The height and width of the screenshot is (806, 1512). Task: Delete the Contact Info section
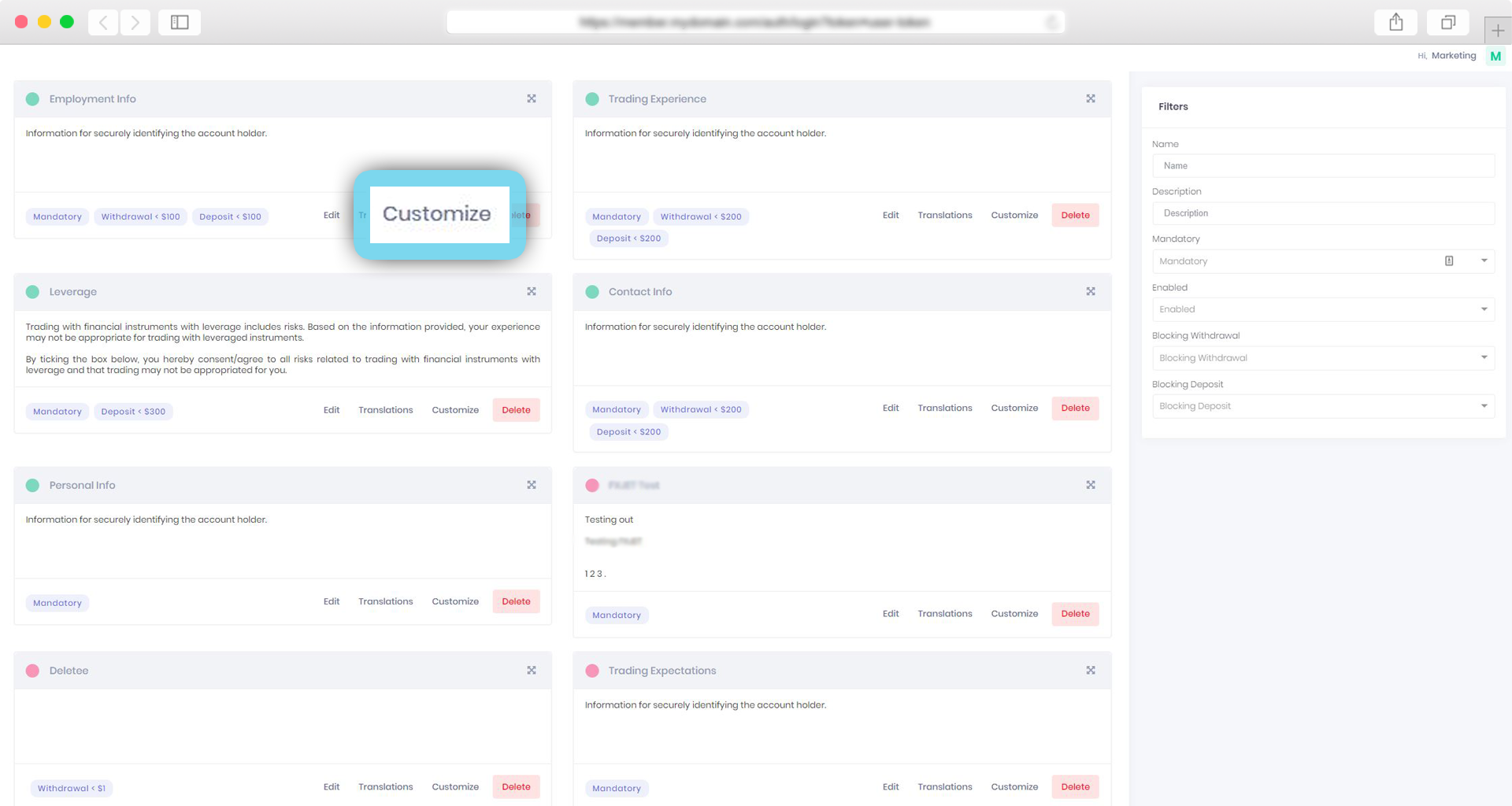(1075, 409)
